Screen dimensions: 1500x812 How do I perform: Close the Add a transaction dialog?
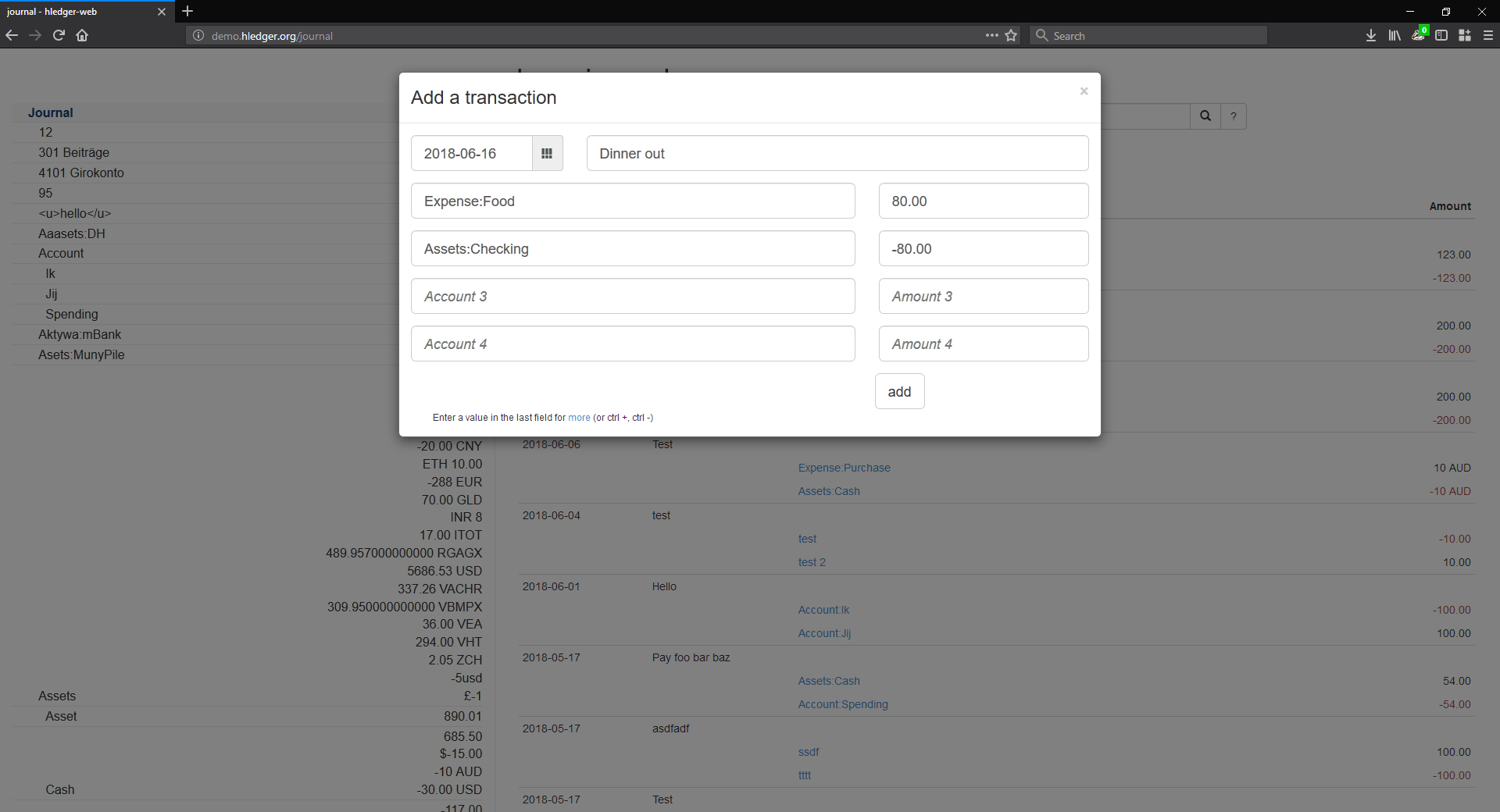pyautogui.click(x=1084, y=91)
